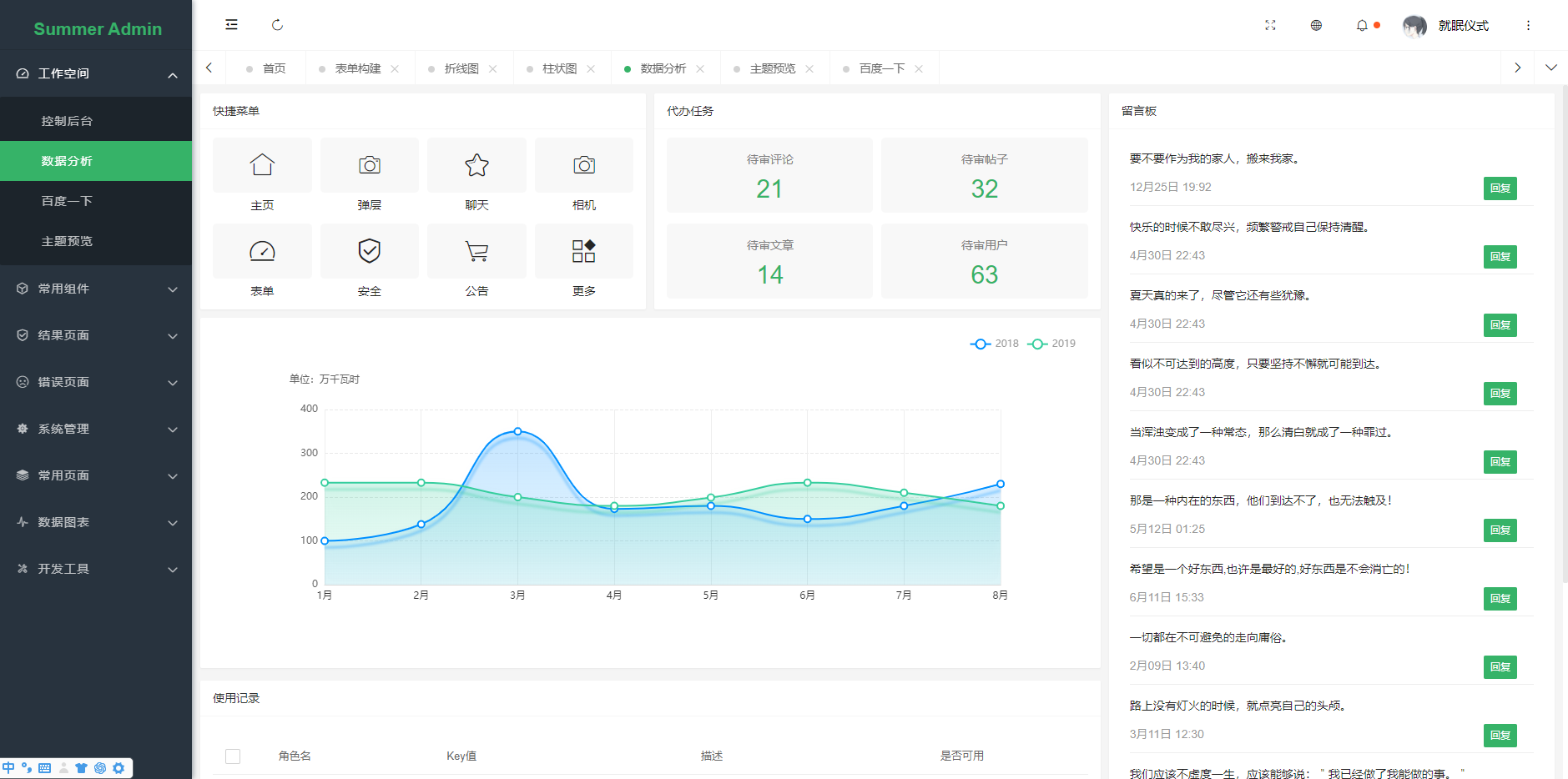Click the IME punctuation icon

click(27, 767)
